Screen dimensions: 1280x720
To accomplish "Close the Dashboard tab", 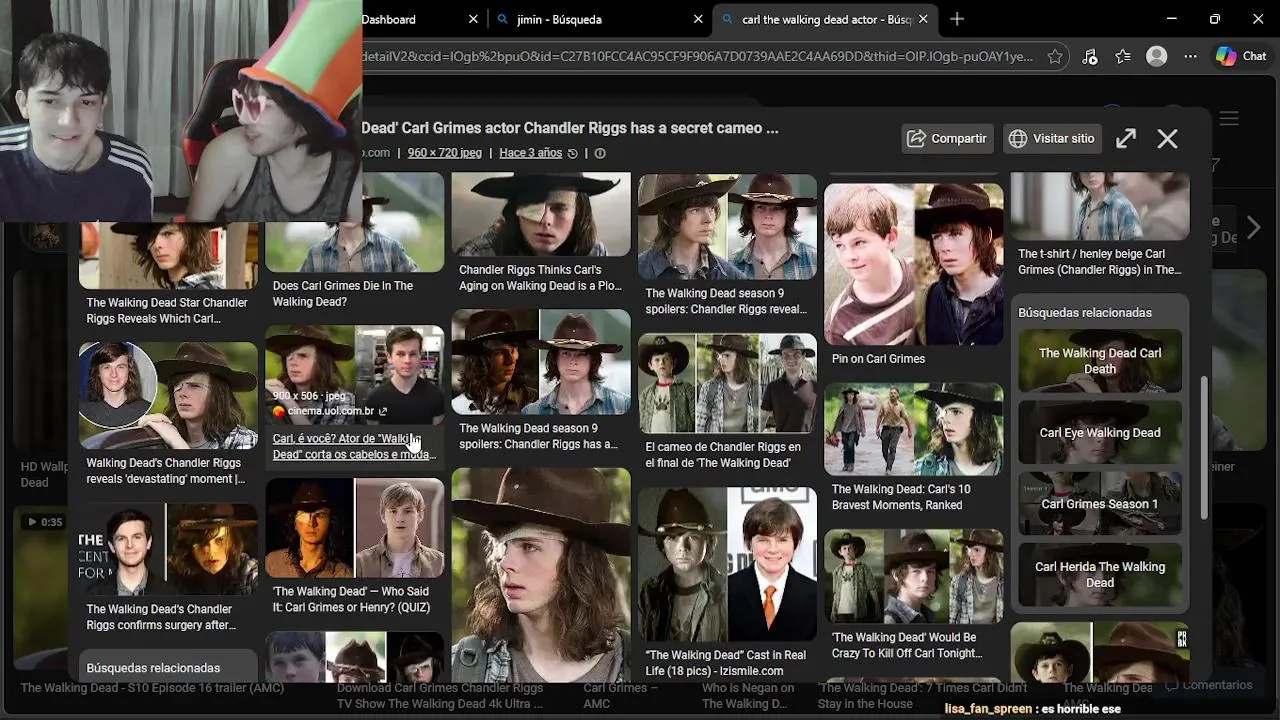I will (473, 19).
